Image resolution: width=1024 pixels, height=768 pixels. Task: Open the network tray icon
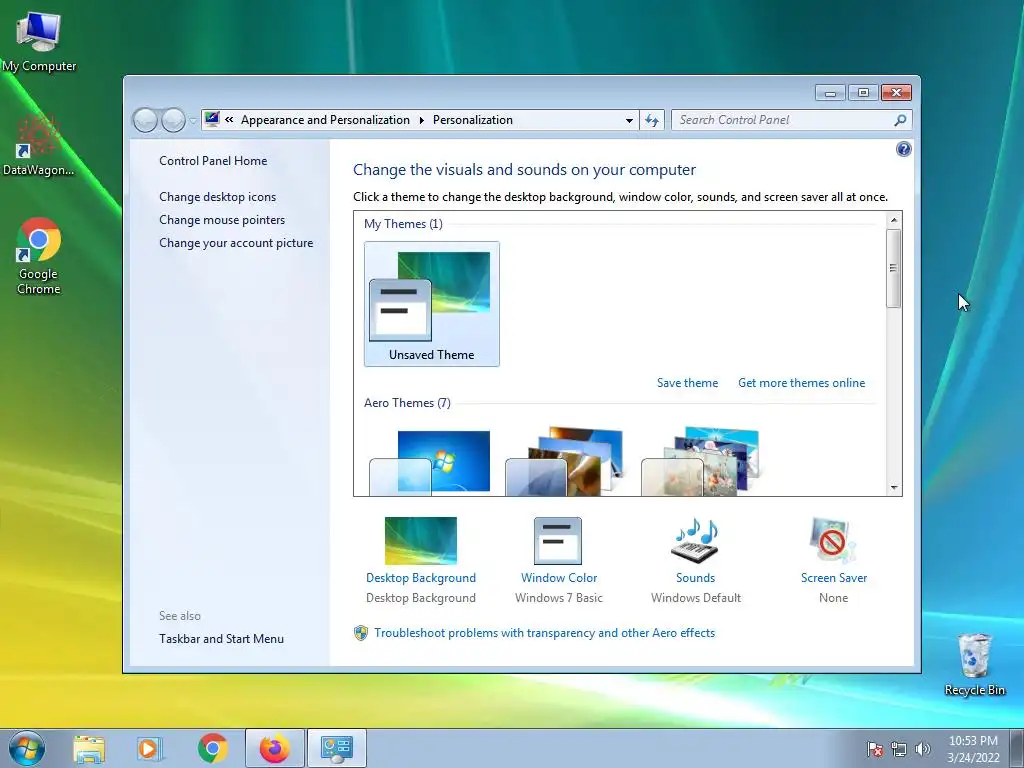[899, 749]
